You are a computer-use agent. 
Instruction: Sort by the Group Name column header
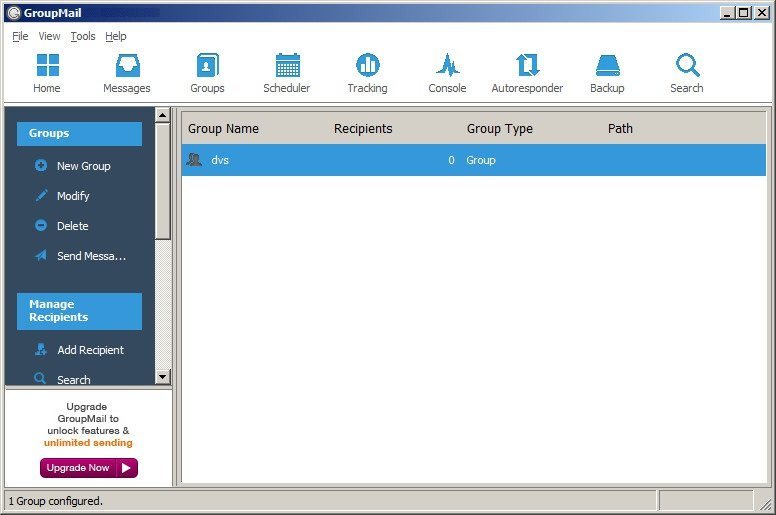[x=223, y=129]
